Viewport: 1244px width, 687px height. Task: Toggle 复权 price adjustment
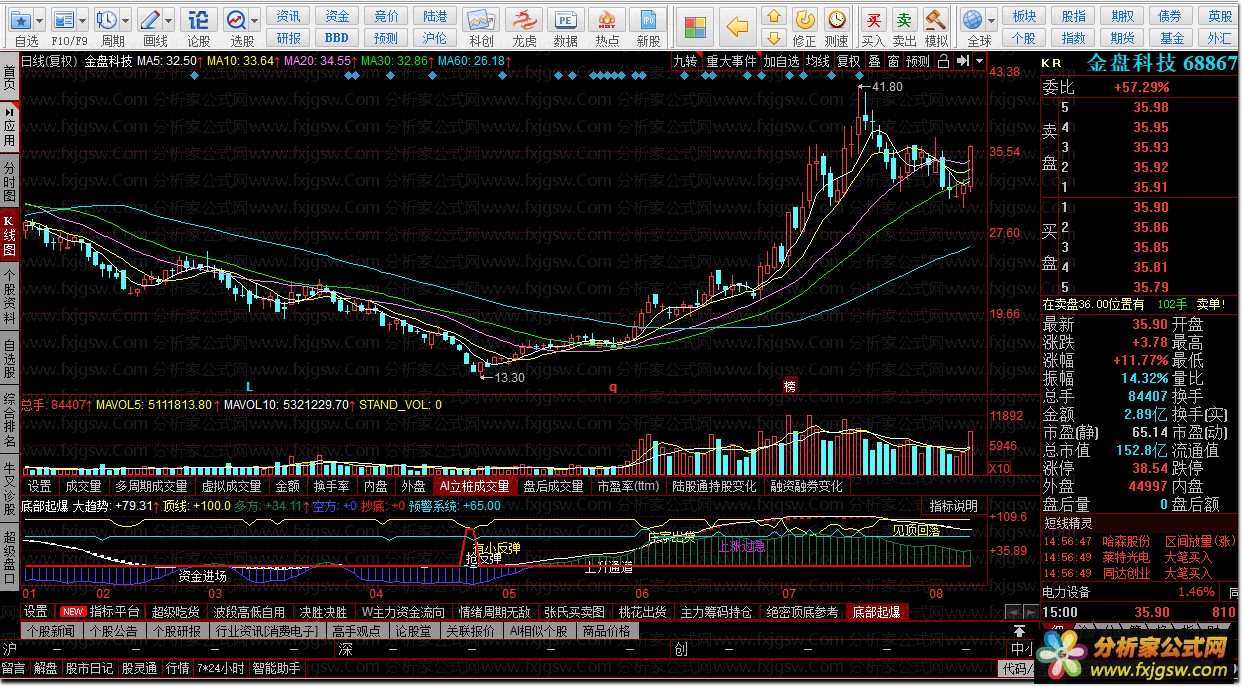point(849,61)
